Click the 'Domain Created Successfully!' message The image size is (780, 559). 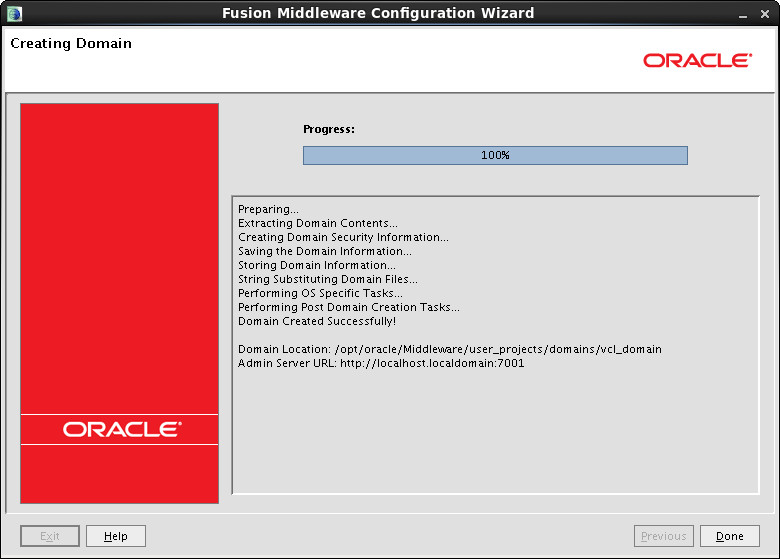tap(317, 321)
